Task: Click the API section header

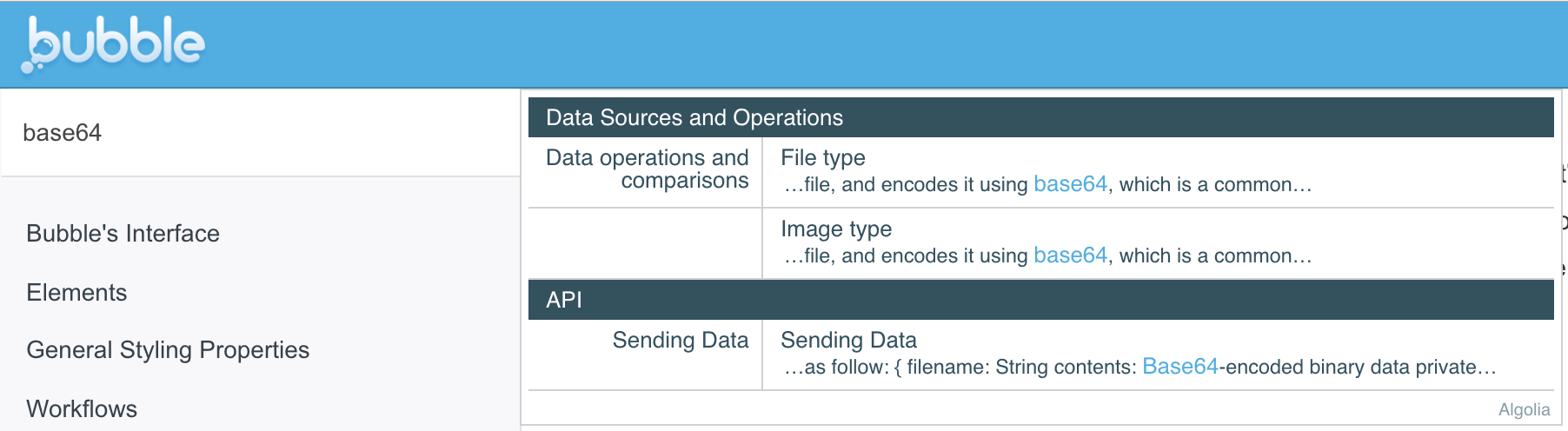Action: [x=564, y=301]
